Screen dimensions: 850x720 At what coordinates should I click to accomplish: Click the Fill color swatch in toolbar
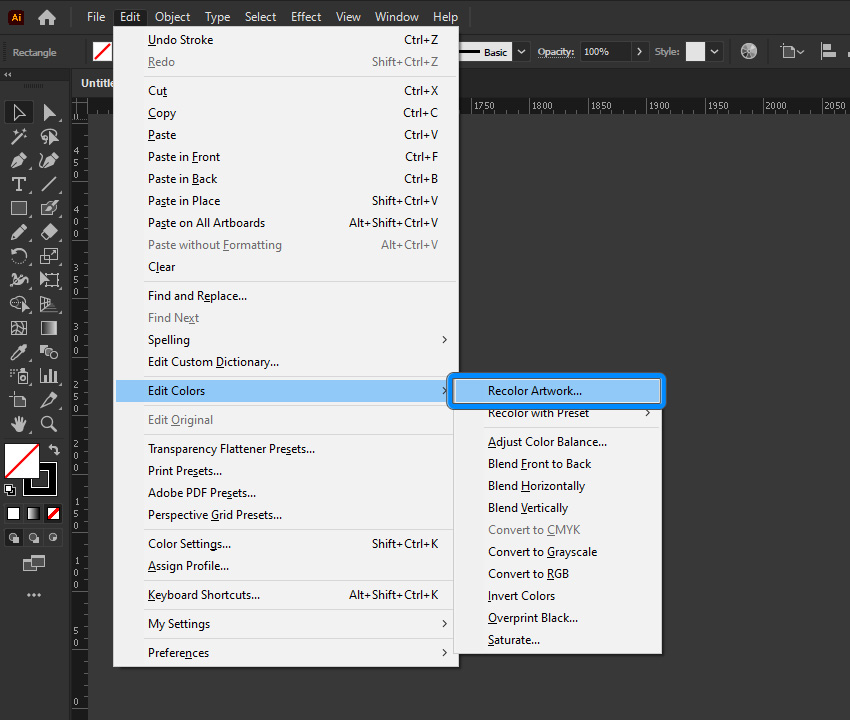[21, 461]
